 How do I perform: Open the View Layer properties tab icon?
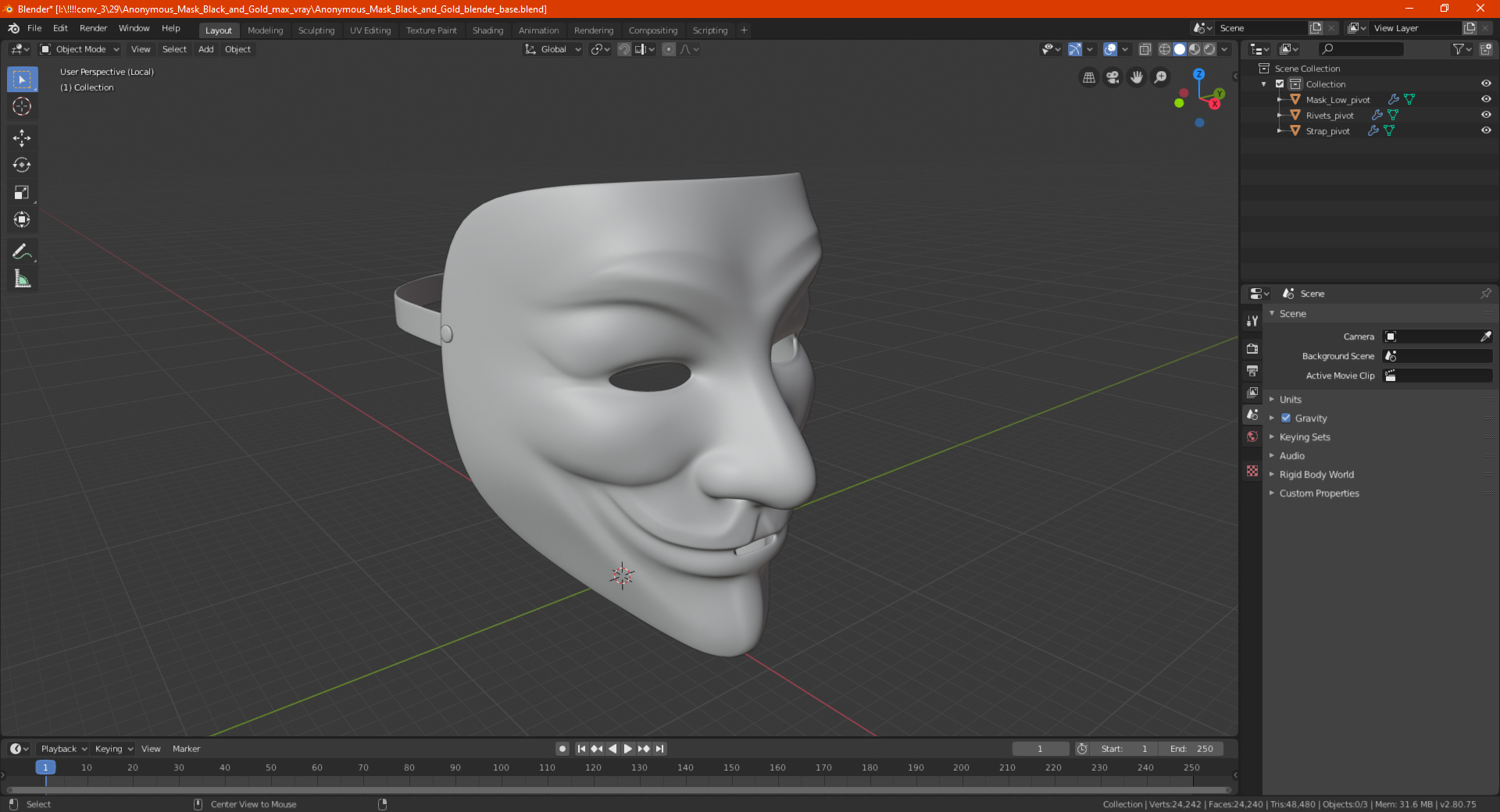coord(1252,392)
